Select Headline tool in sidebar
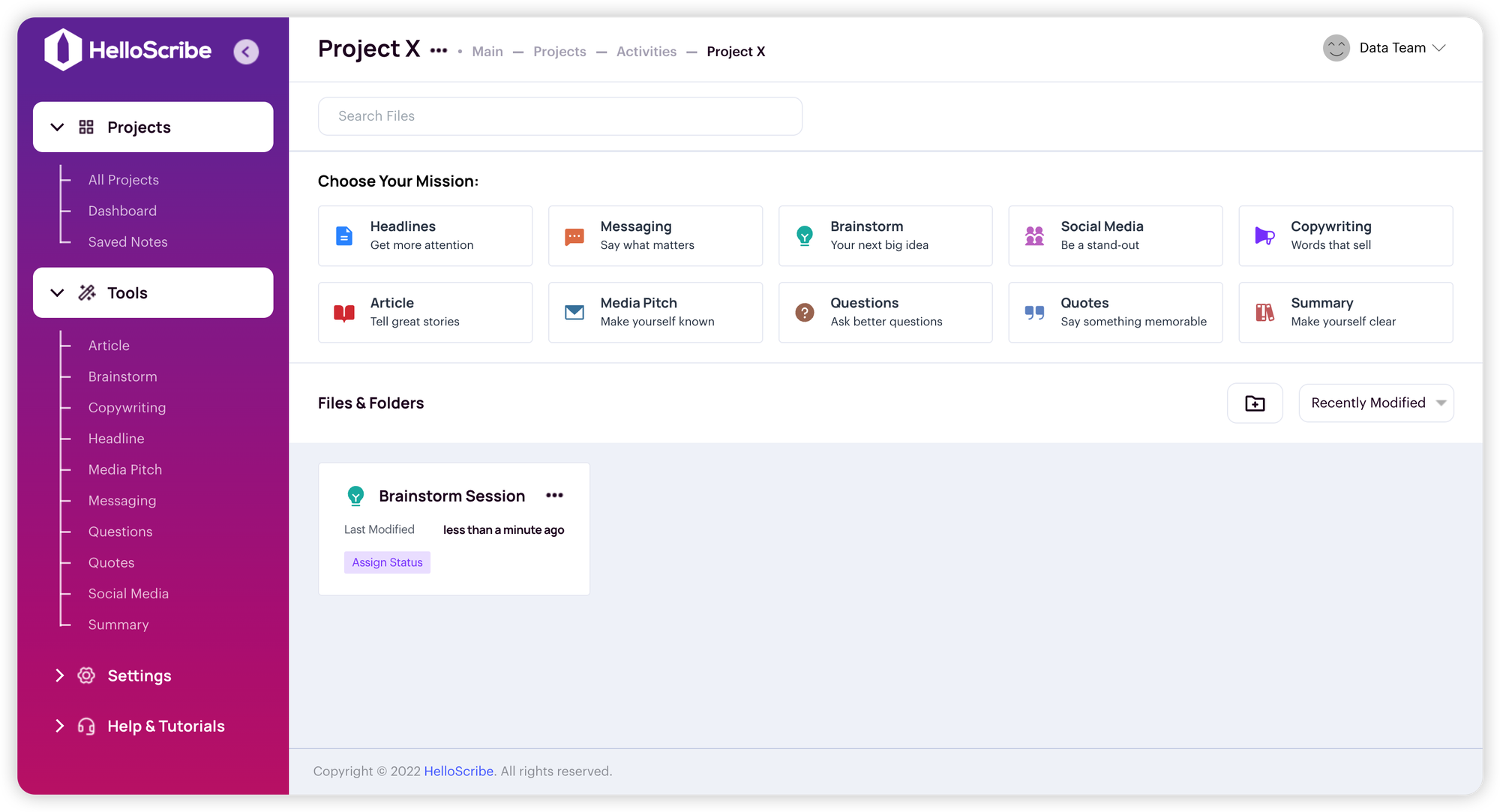 116,438
